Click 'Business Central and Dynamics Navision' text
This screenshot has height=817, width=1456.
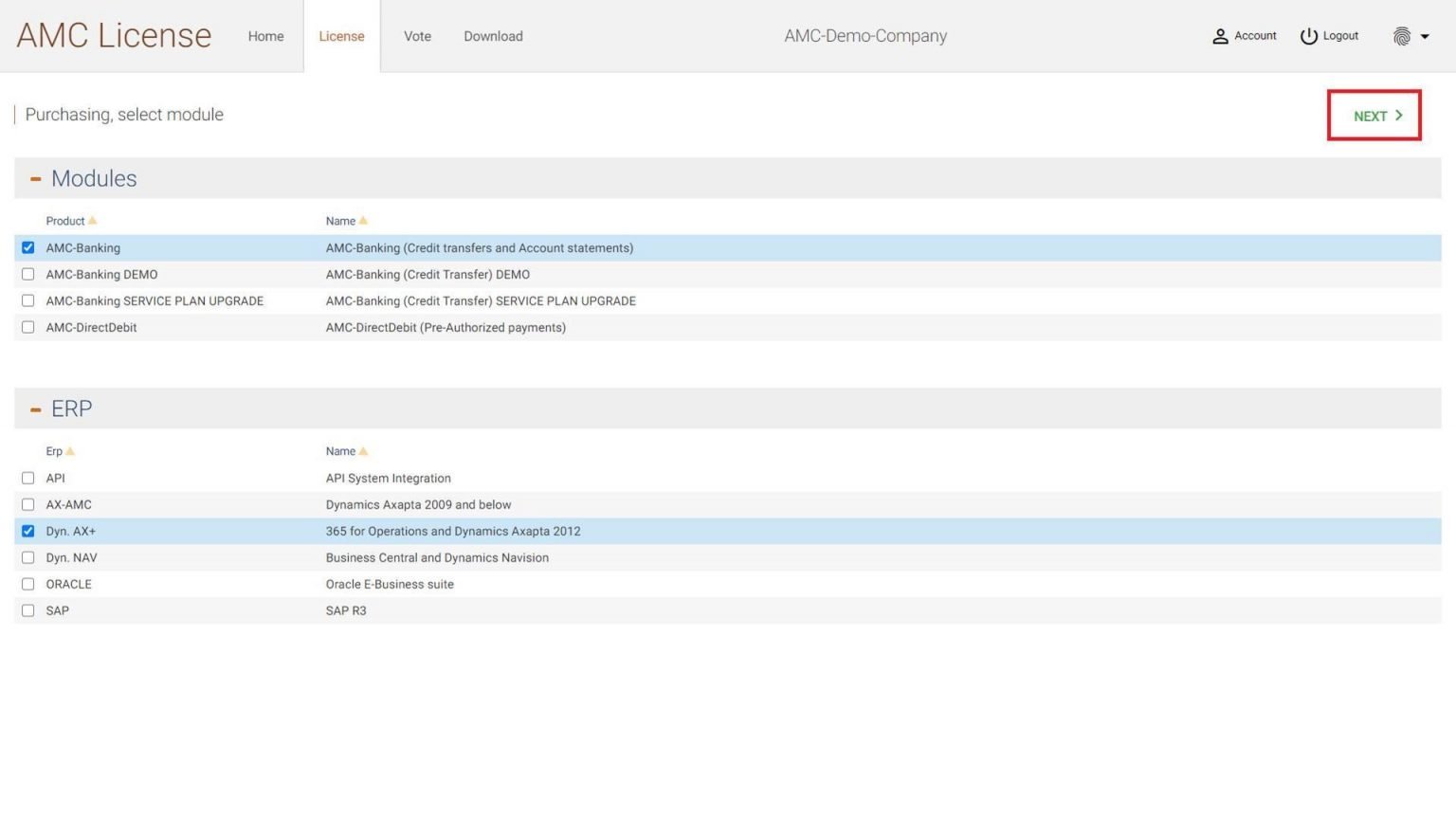437,557
